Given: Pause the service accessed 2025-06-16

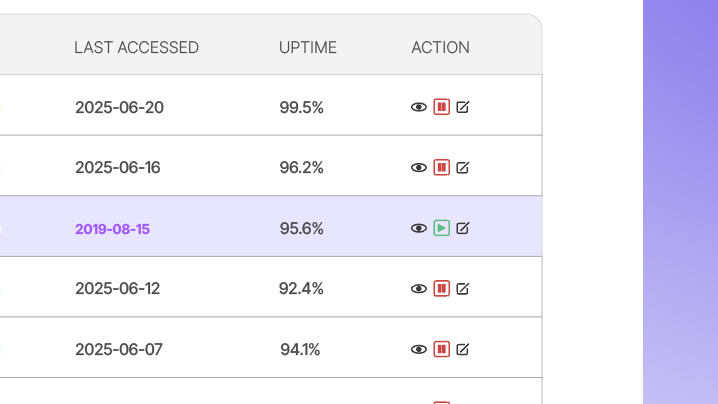Looking at the screenshot, I should coord(441,168).
